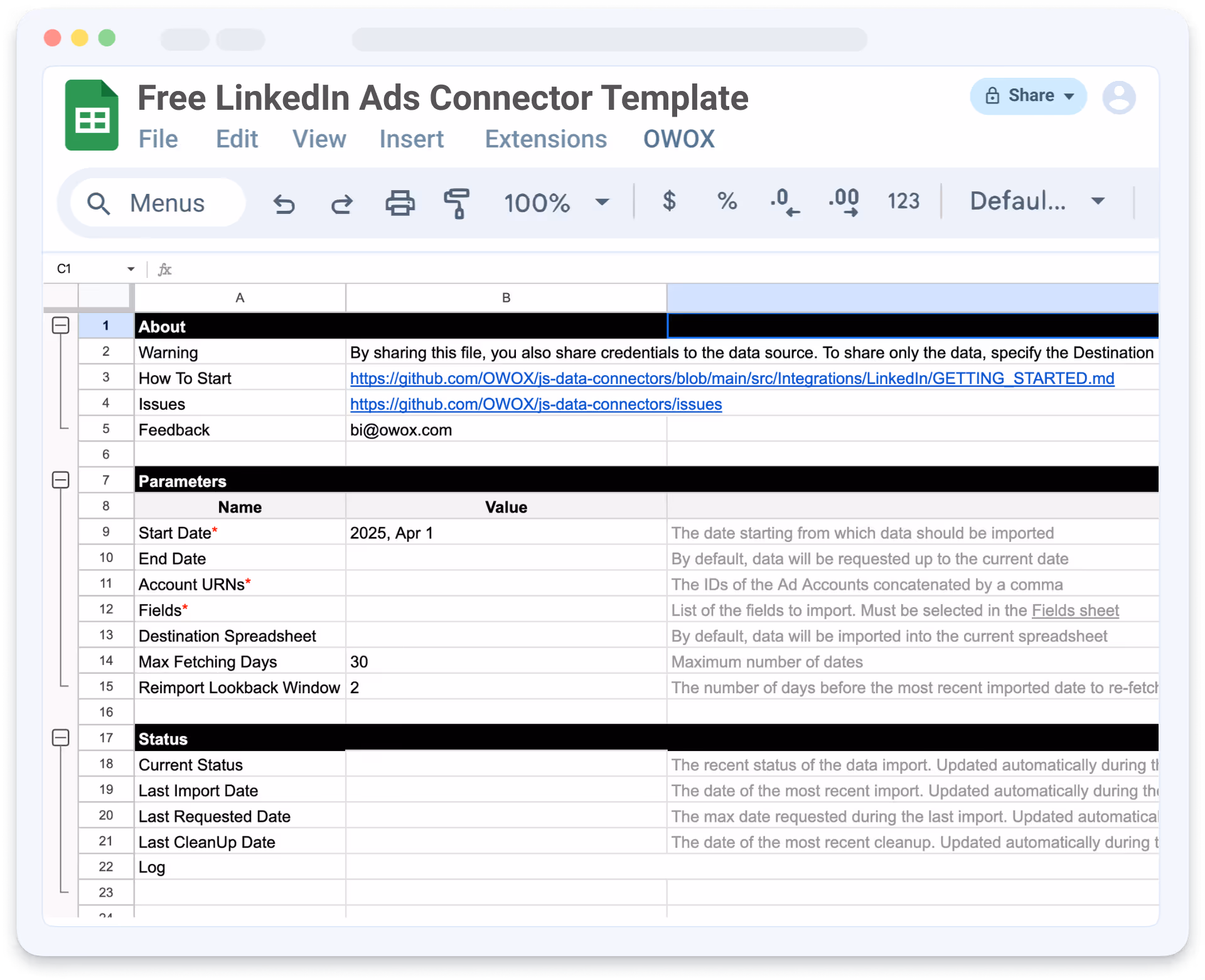Collapse the Parameters row group
The image size is (1205, 980).
pyautogui.click(x=60, y=480)
